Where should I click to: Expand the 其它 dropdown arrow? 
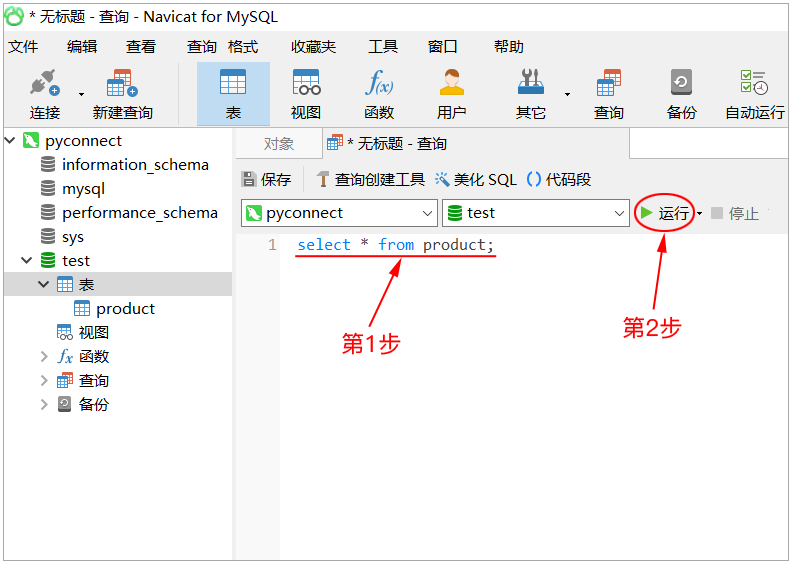point(567,94)
